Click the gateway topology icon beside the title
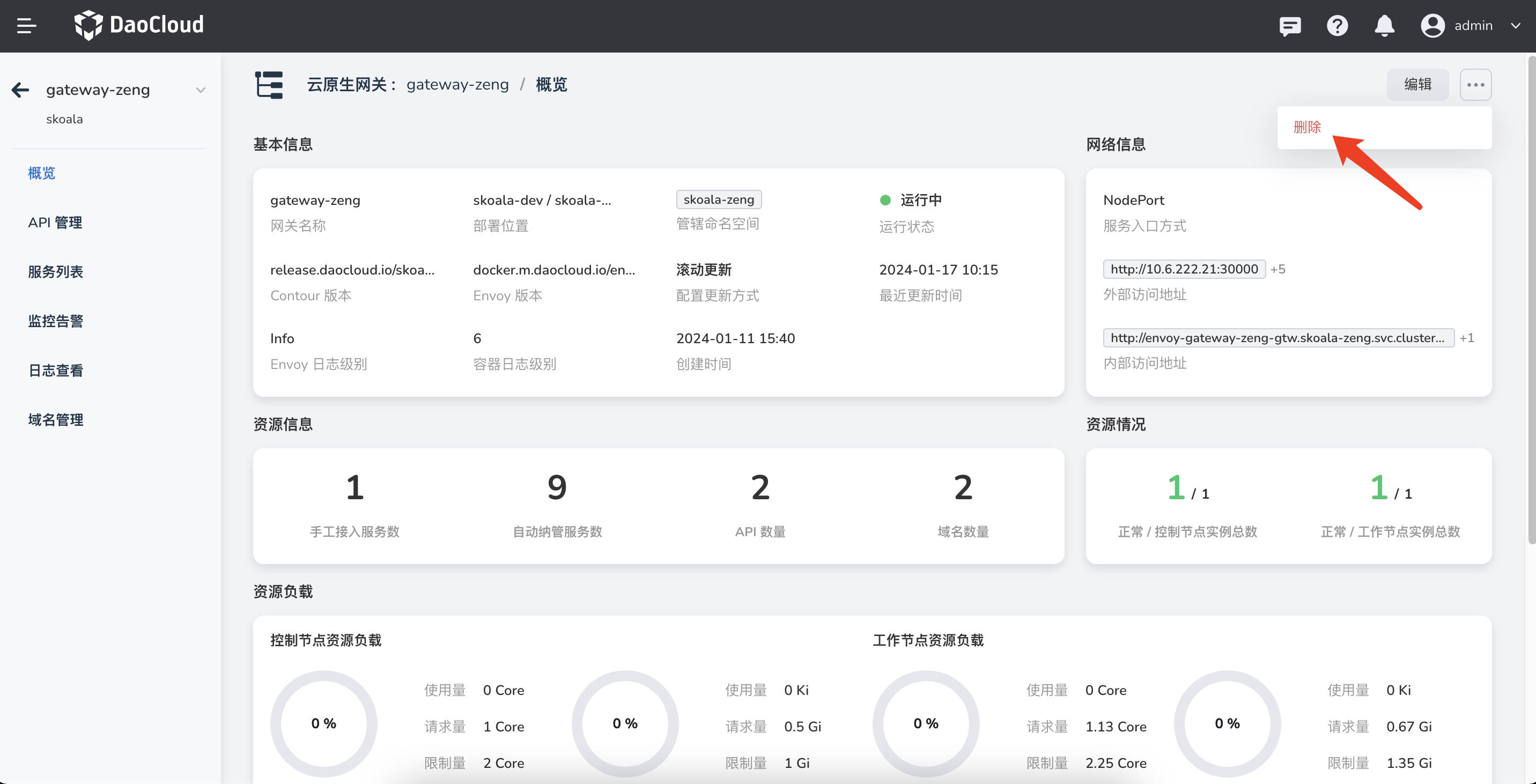1536x784 pixels. point(268,85)
